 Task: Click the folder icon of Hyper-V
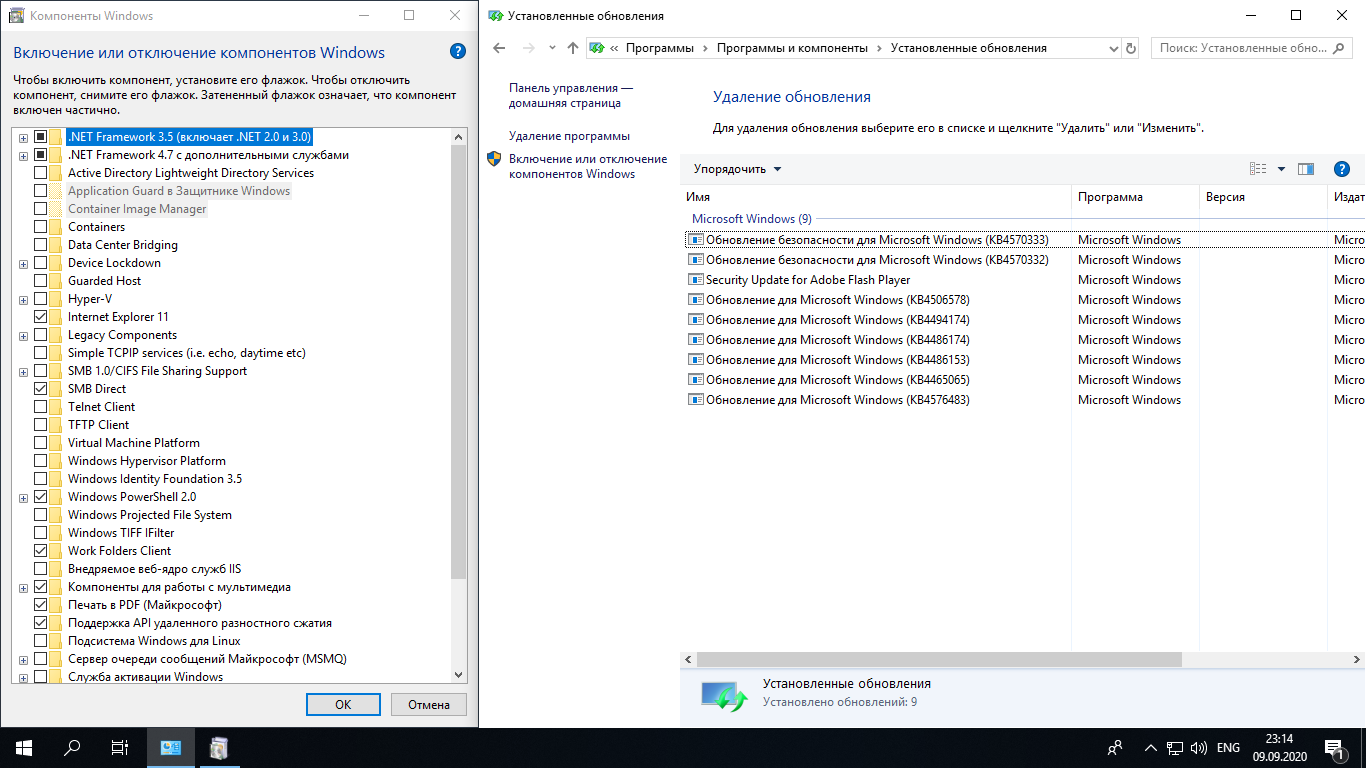point(57,299)
